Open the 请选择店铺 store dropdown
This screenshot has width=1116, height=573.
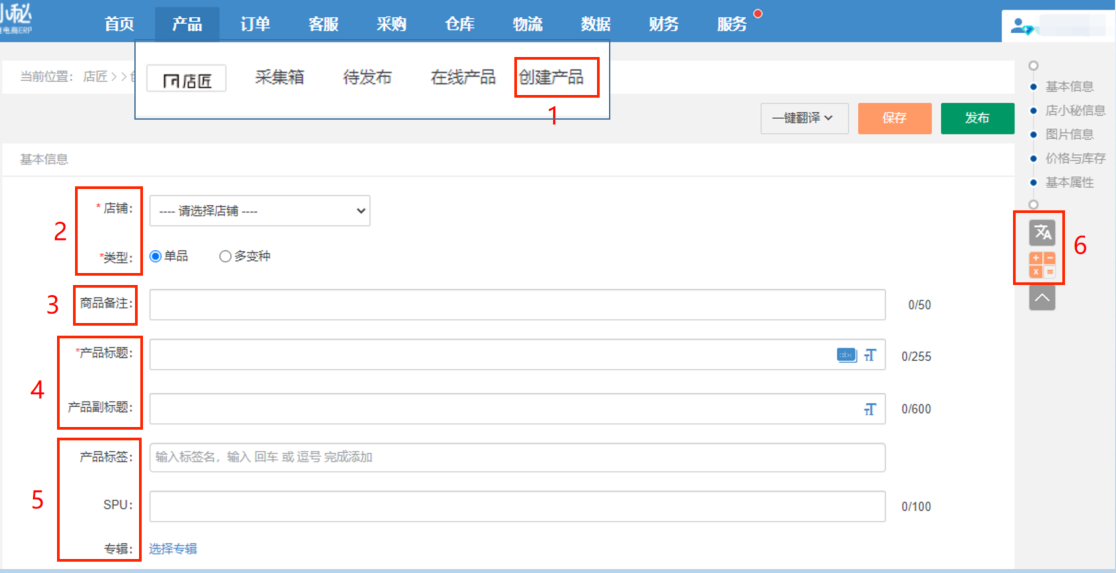point(260,211)
